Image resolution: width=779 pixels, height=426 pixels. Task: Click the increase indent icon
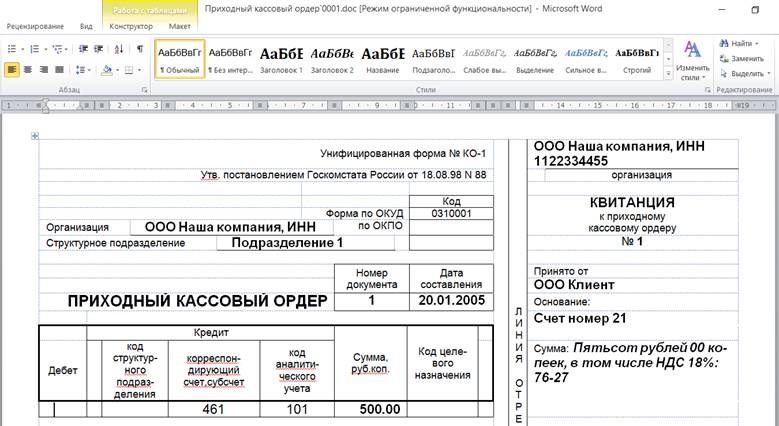point(98,49)
